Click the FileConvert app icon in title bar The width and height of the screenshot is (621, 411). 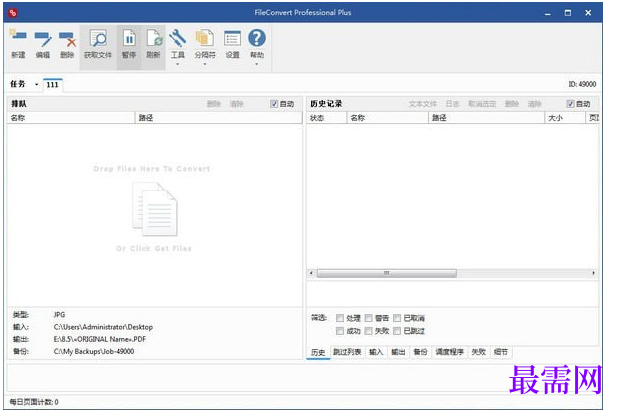pyautogui.click(x=13, y=13)
